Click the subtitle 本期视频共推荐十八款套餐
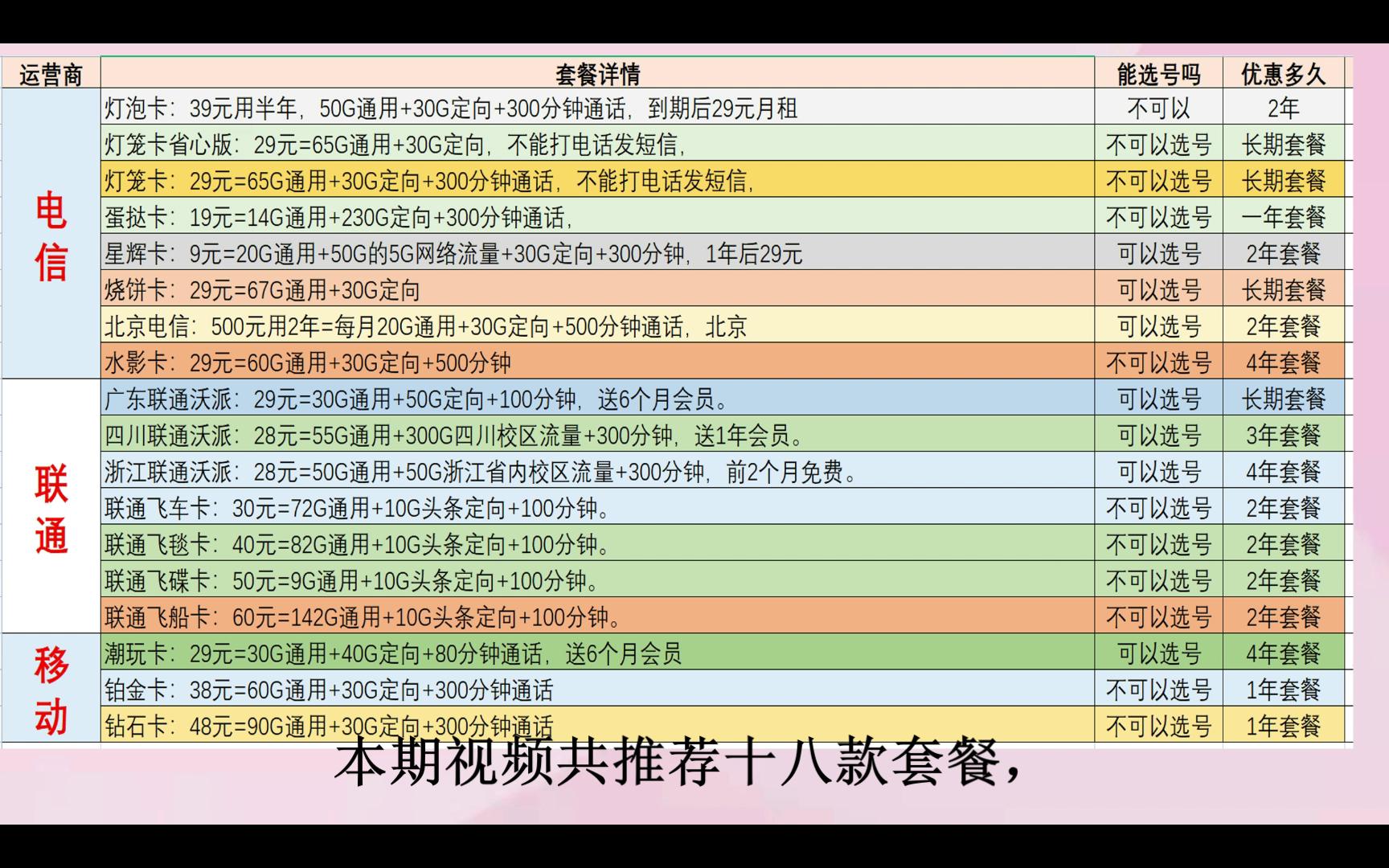This screenshot has width=1389, height=868. coord(678,763)
